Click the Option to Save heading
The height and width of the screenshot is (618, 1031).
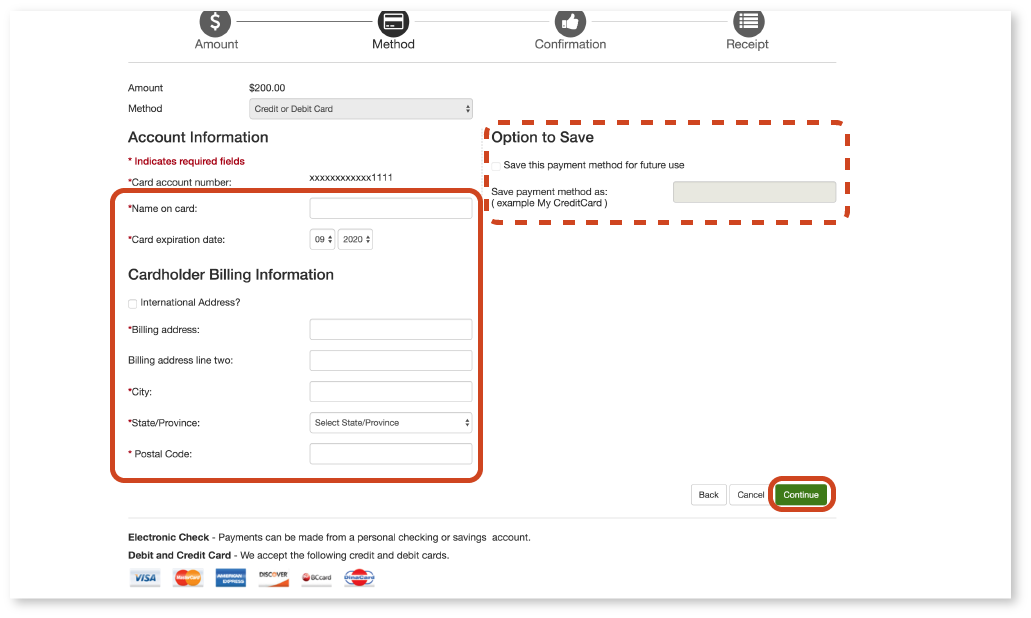click(x=542, y=137)
